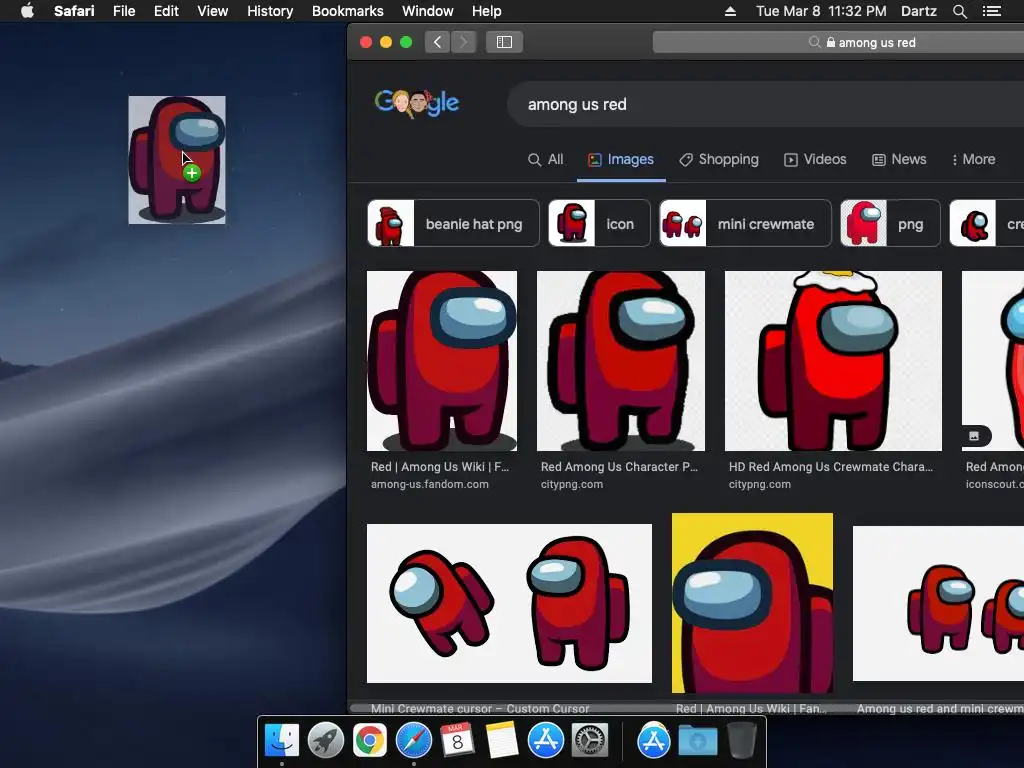This screenshot has height=768, width=1024.
Task: Select the png suggestion chip
Action: point(889,223)
